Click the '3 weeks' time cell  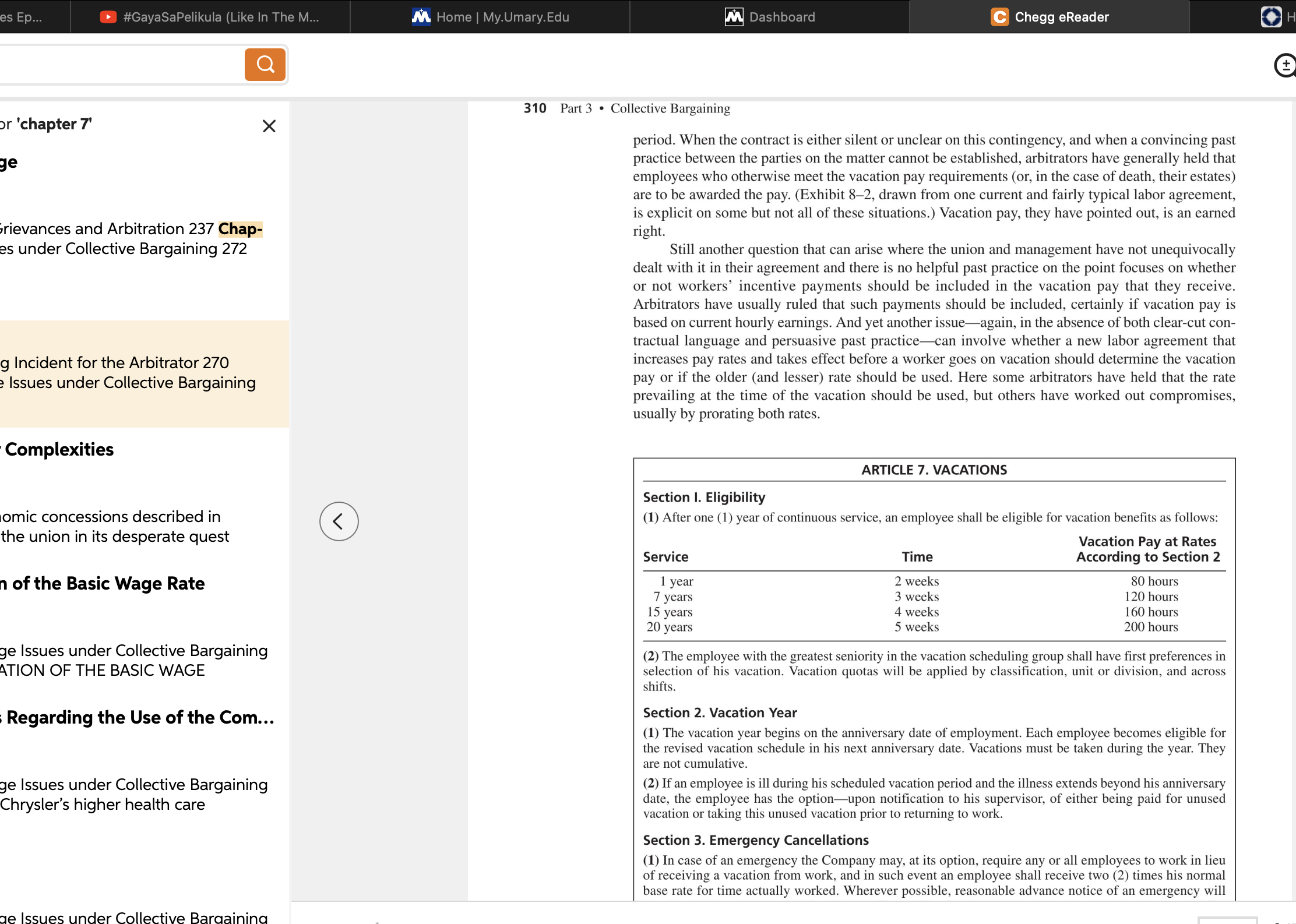[917, 596]
